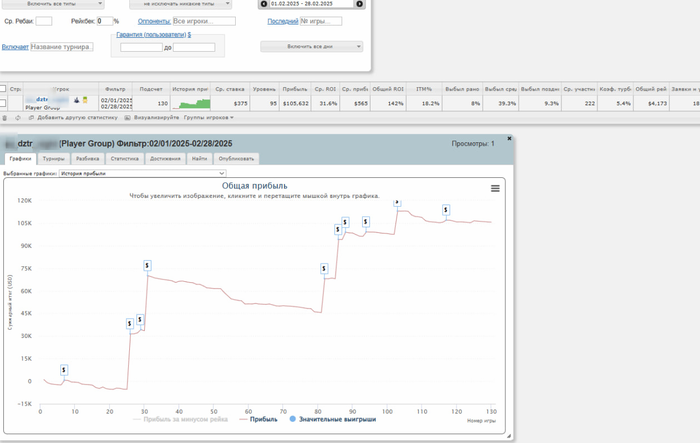Click the yellow badge icon next to player

[85, 100]
